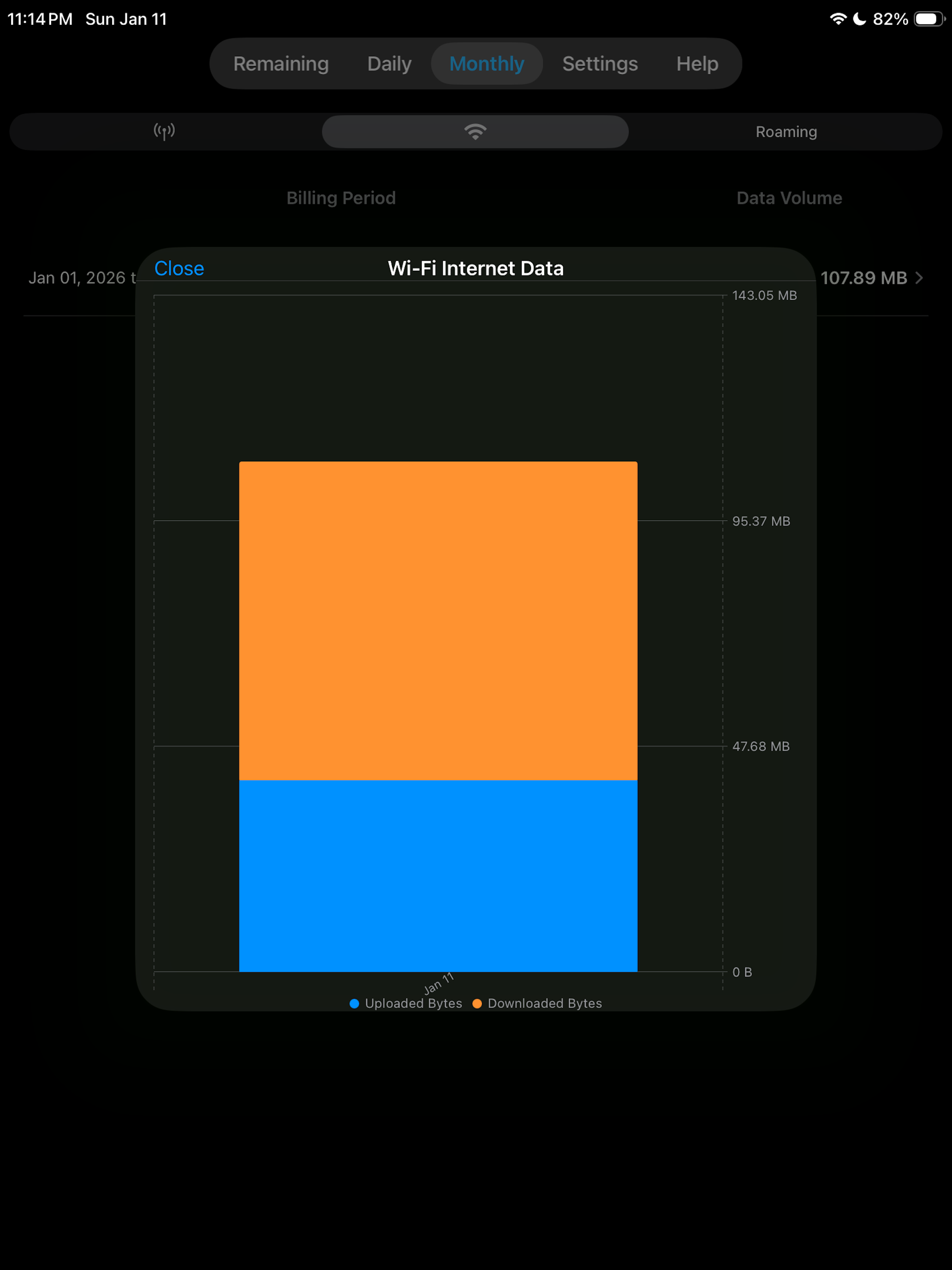Switch to the Roaming segment
The width and height of the screenshot is (952, 1270).
click(786, 132)
